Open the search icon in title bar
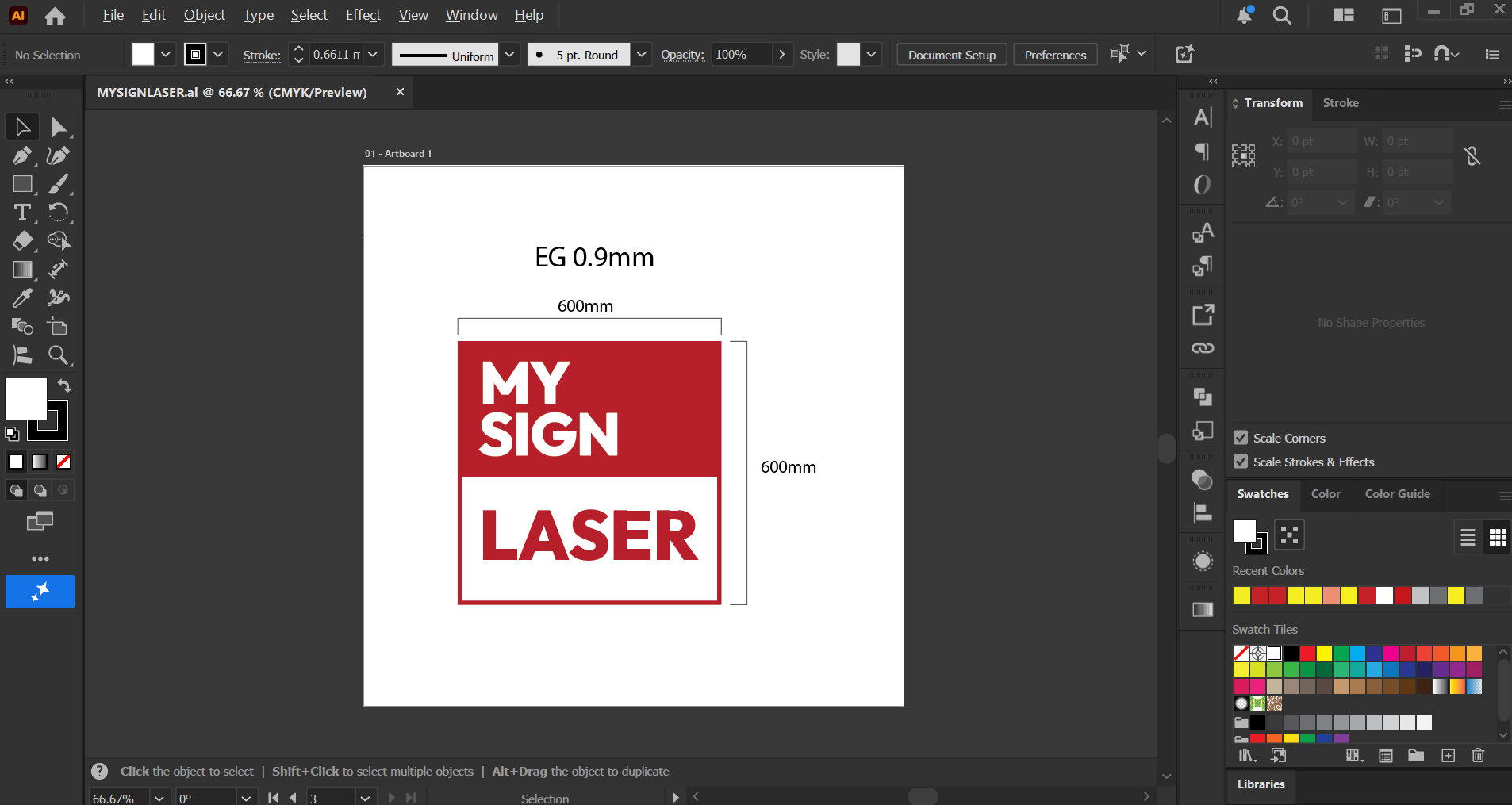 pyautogui.click(x=1282, y=15)
